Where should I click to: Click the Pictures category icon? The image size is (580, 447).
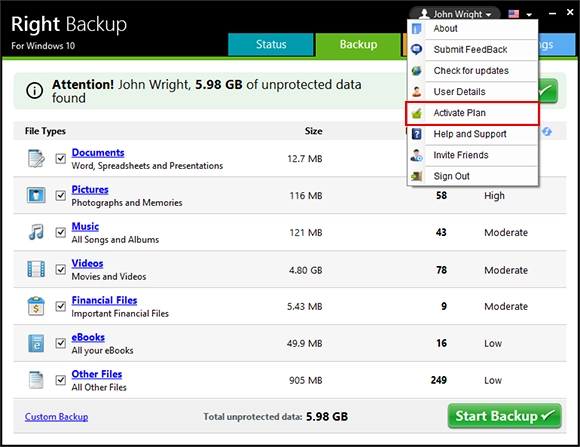(36, 195)
